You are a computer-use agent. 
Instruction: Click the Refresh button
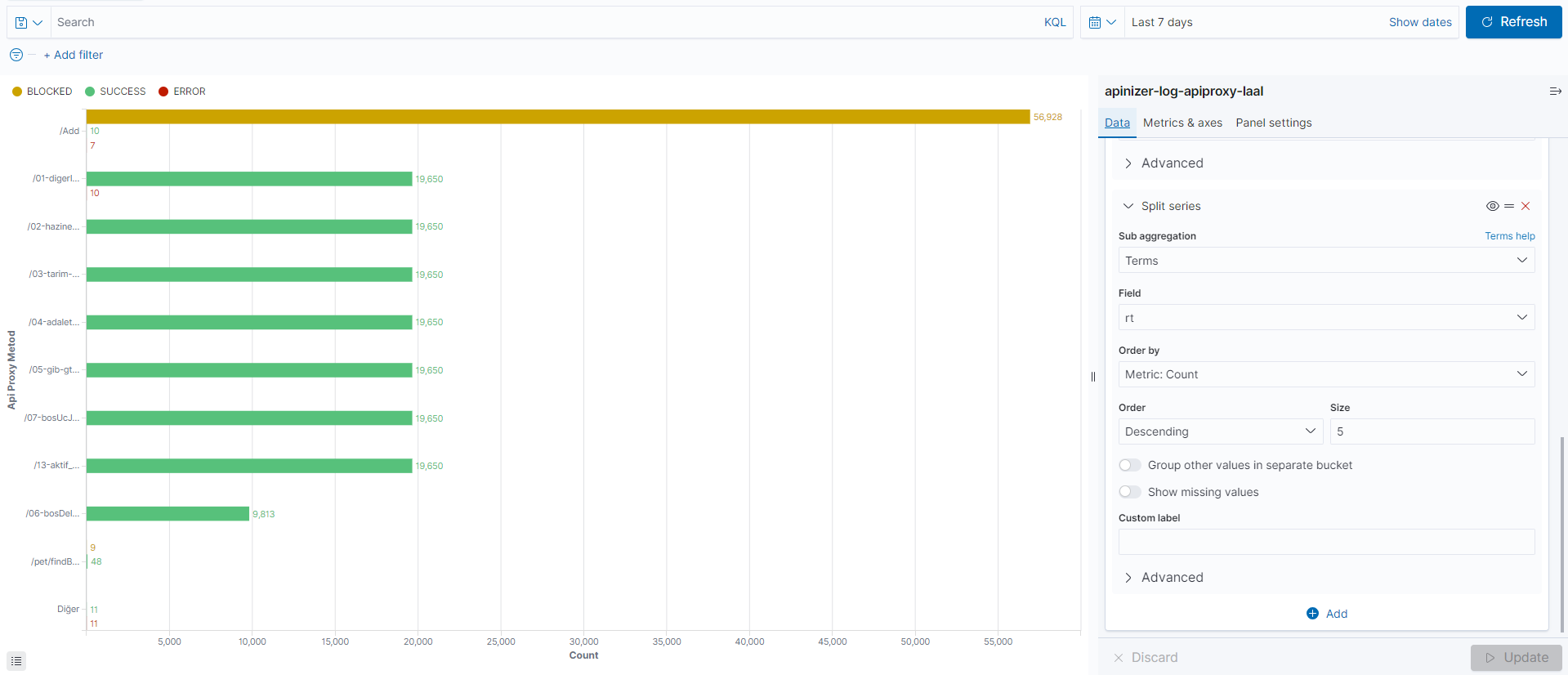point(1513,22)
